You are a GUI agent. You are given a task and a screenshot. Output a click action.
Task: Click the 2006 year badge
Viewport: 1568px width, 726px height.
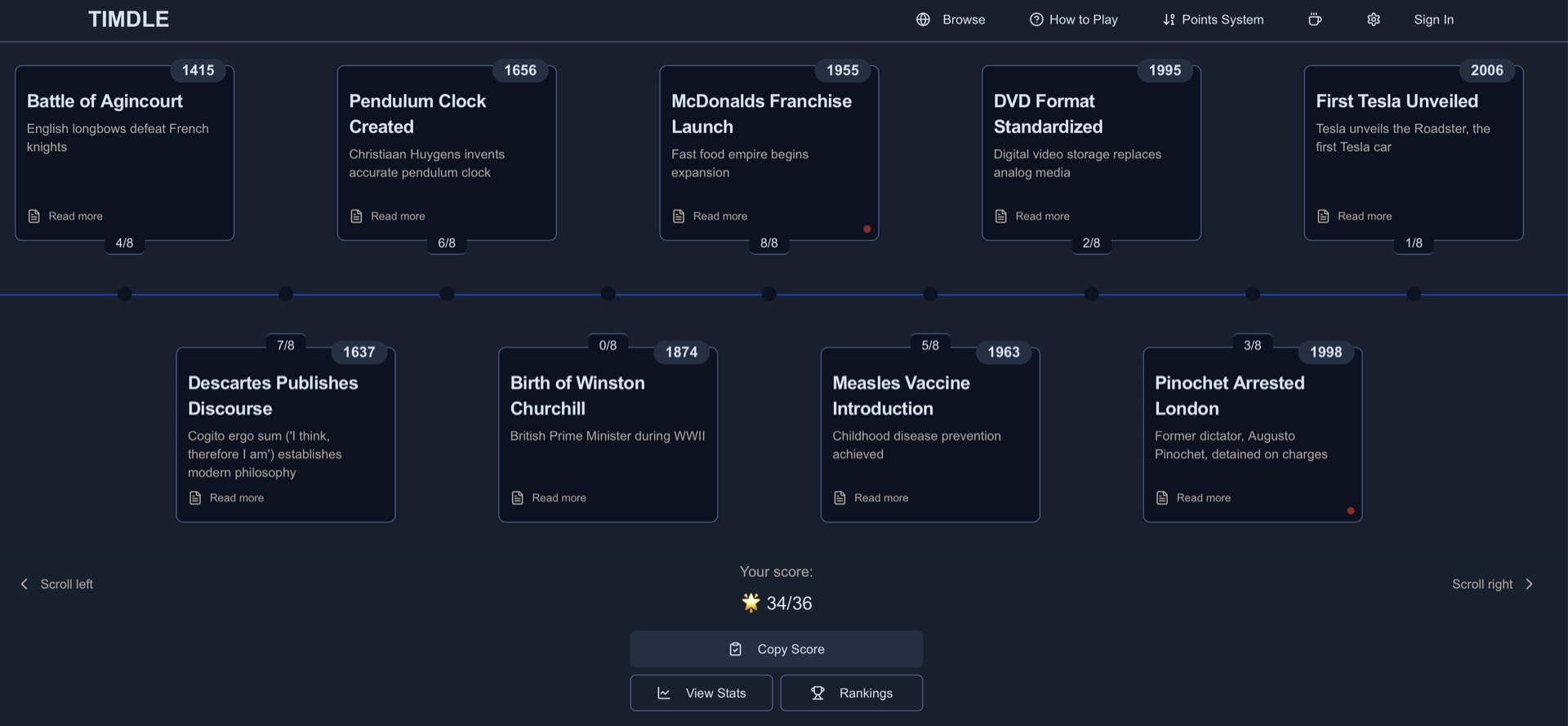tap(1487, 70)
